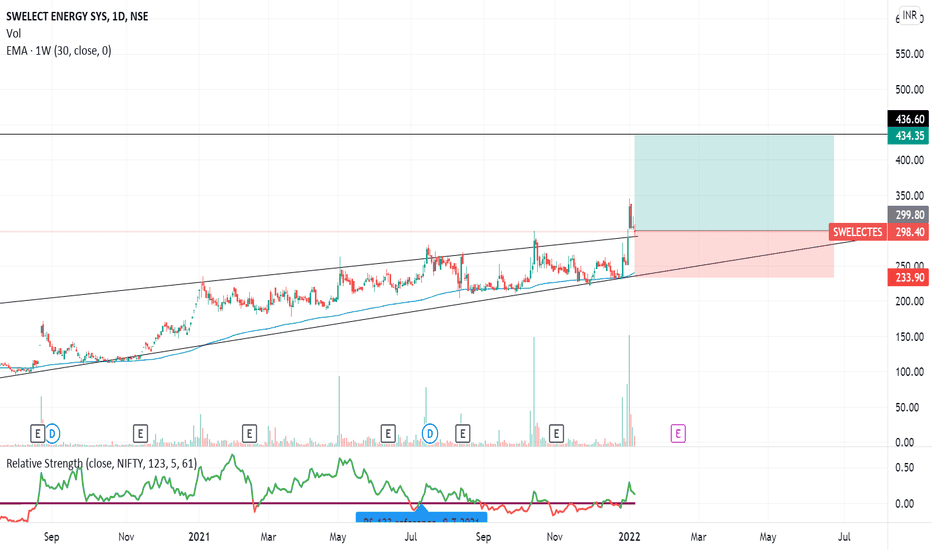Select earnings E marker near June 2021
The image size is (932, 550).
coord(388,433)
